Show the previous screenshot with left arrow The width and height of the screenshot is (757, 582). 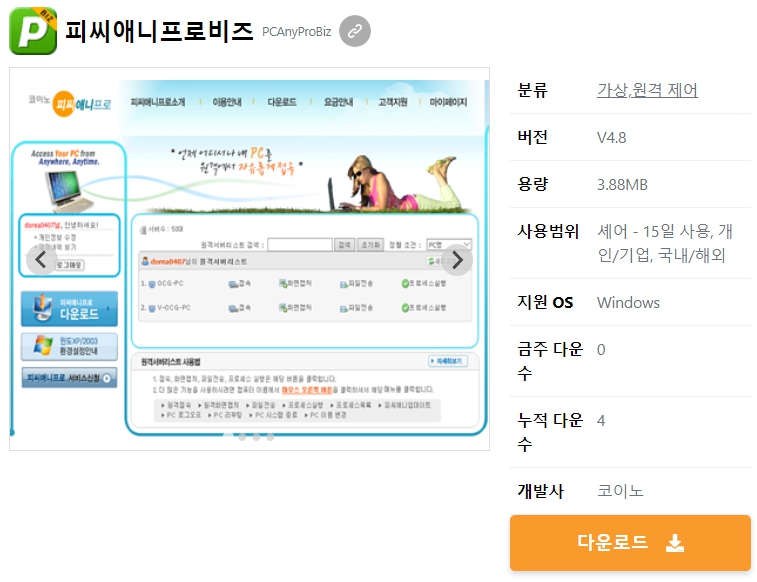[x=42, y=260]
